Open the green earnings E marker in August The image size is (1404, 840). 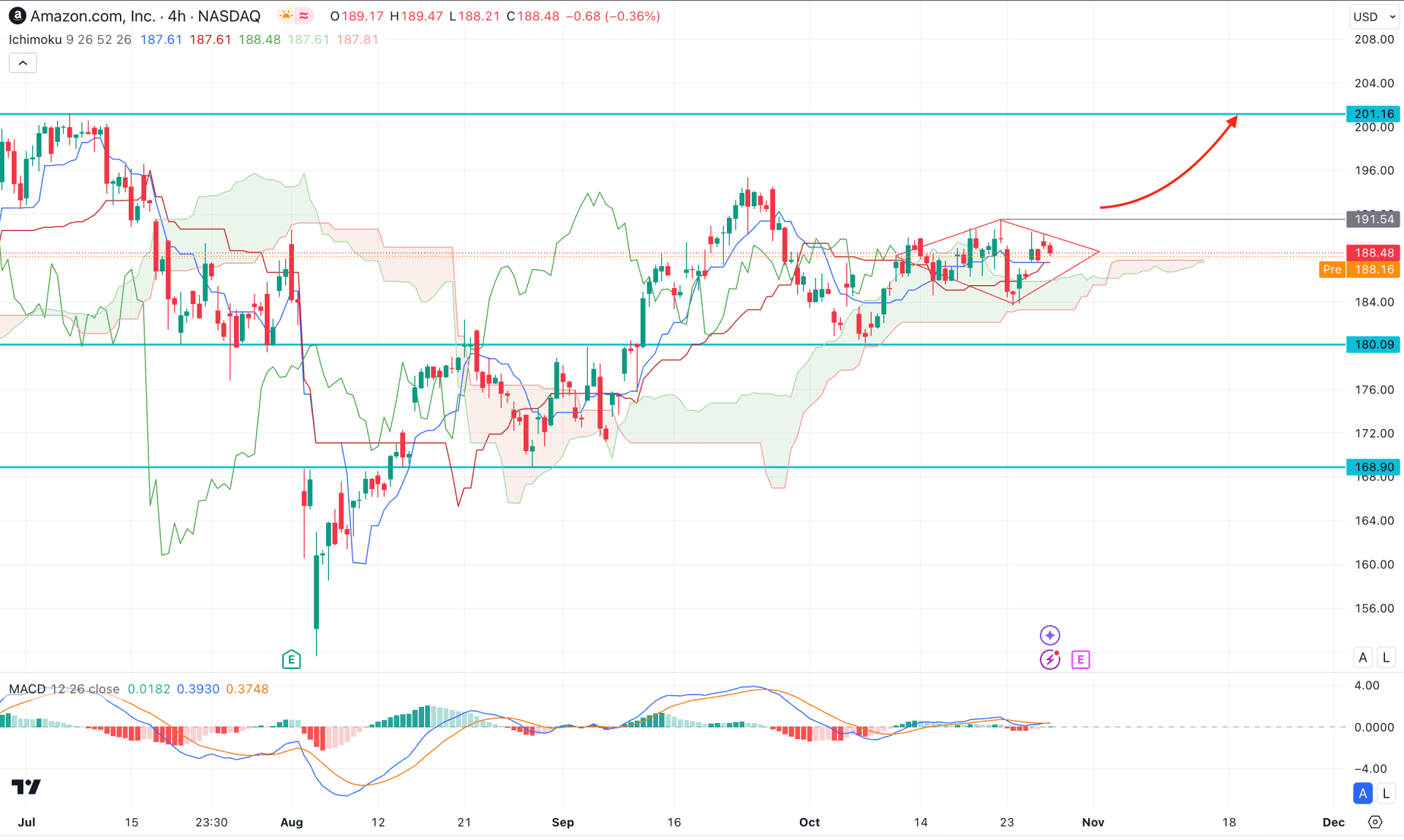coord(291,659)
